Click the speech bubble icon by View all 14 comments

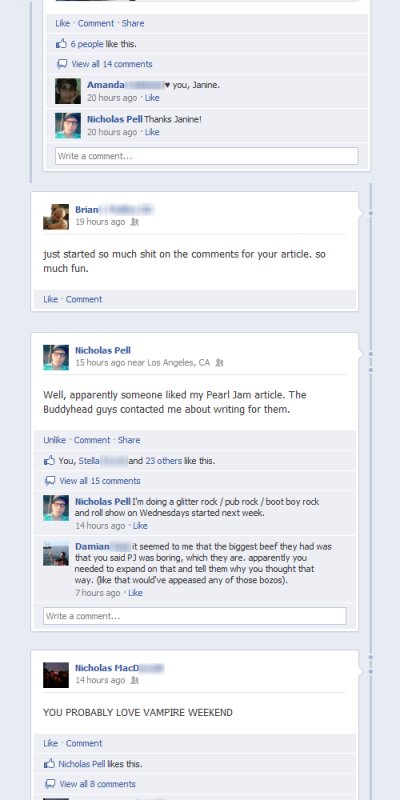point(62,64)
